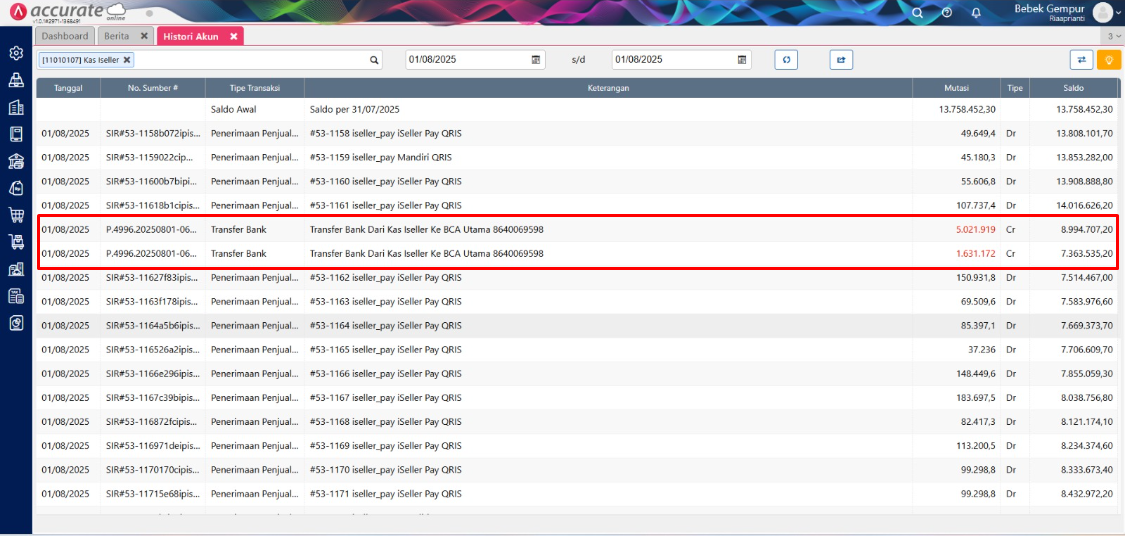Viewport: 1125px width, 536px height.
Task: Open the settings gear in sidebar
Action: pos(16,53)
